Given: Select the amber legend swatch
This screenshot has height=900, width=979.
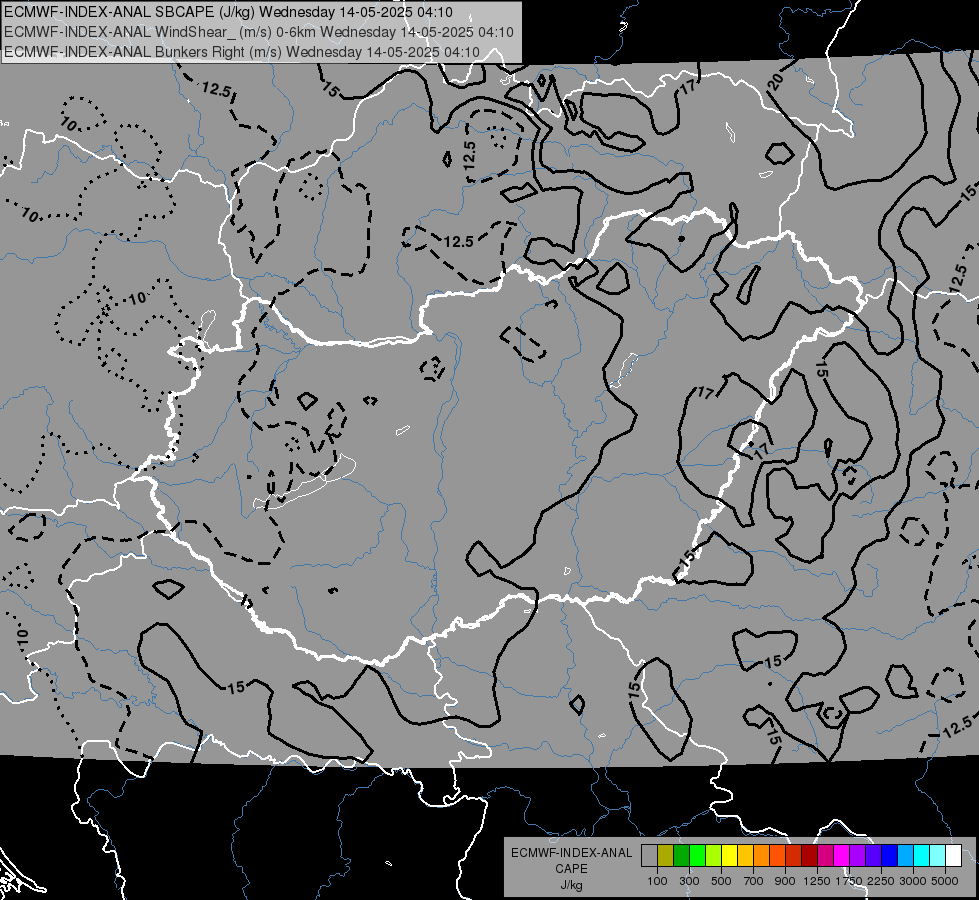Looking at the screenshot, I should (x=745, y=856).
